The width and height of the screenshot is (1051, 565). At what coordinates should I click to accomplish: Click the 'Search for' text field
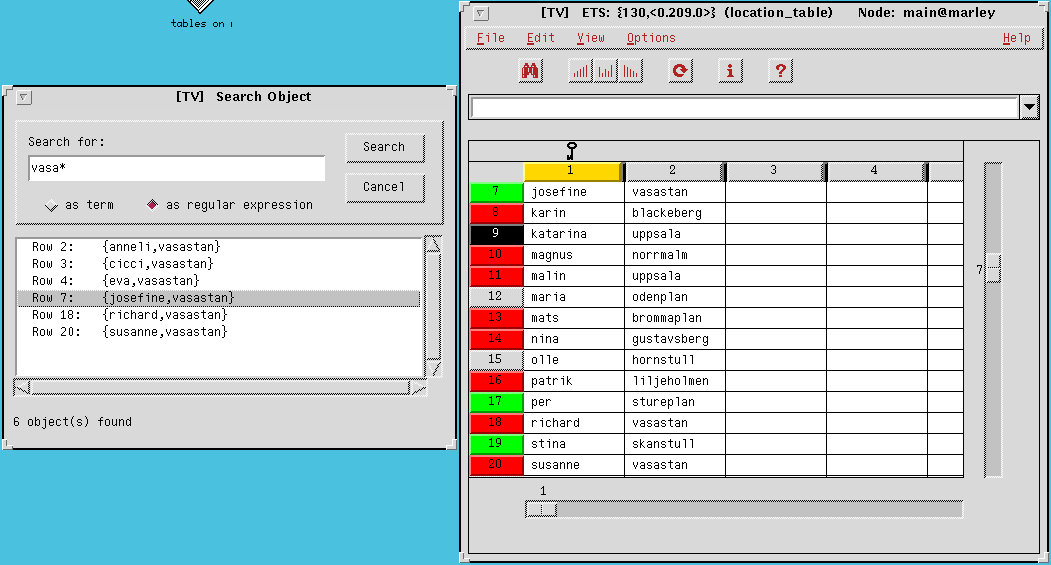177,168
